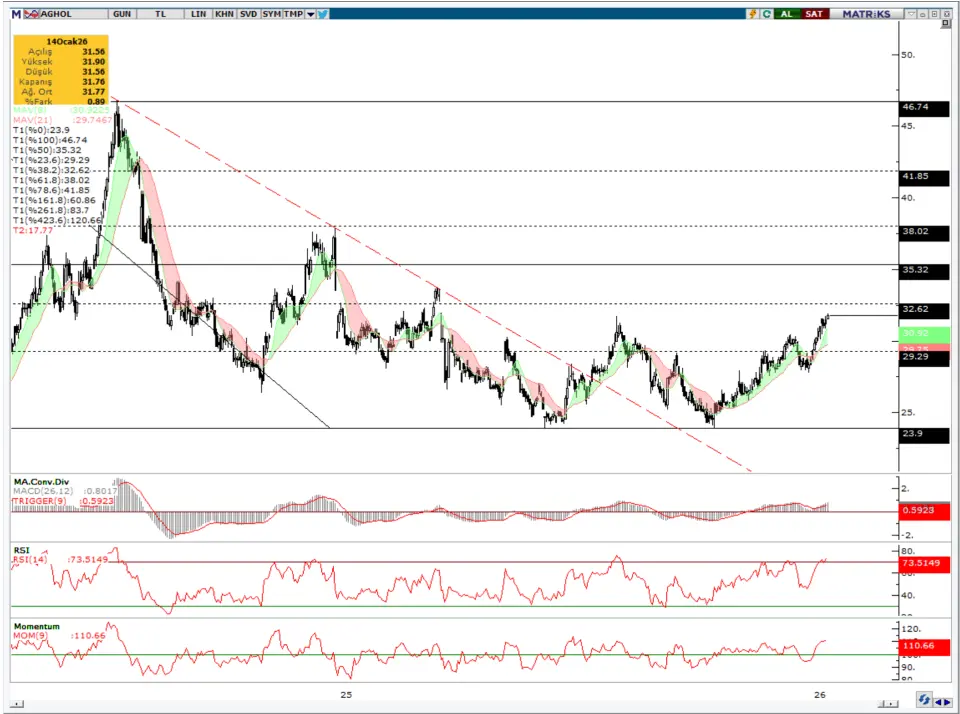Open the GUN period selector

tap(122, 14)
